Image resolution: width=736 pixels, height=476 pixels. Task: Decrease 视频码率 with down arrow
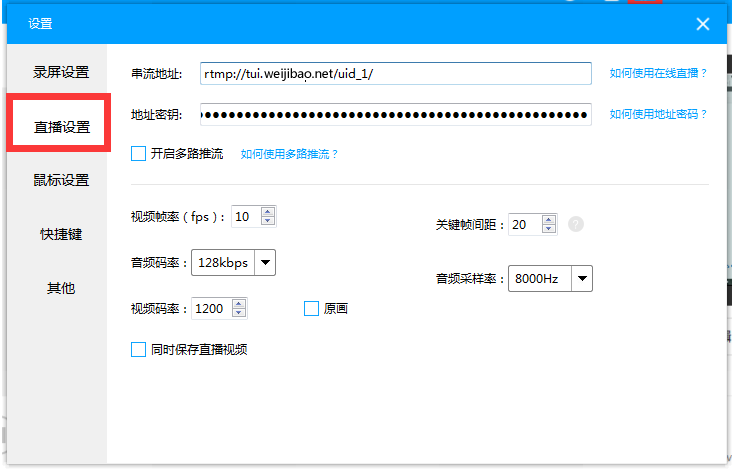(238, 313)
